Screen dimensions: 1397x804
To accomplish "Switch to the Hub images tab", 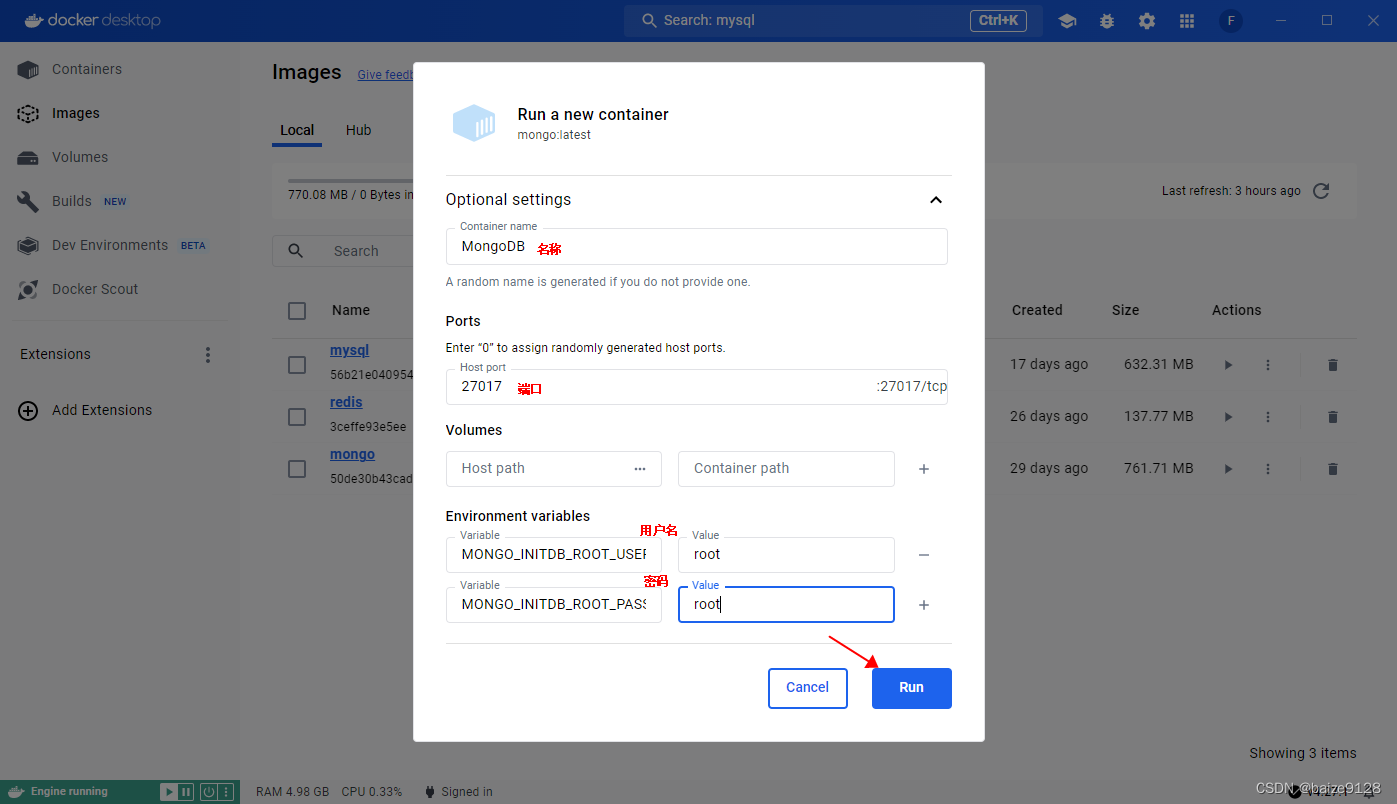I will coord(358,130).
